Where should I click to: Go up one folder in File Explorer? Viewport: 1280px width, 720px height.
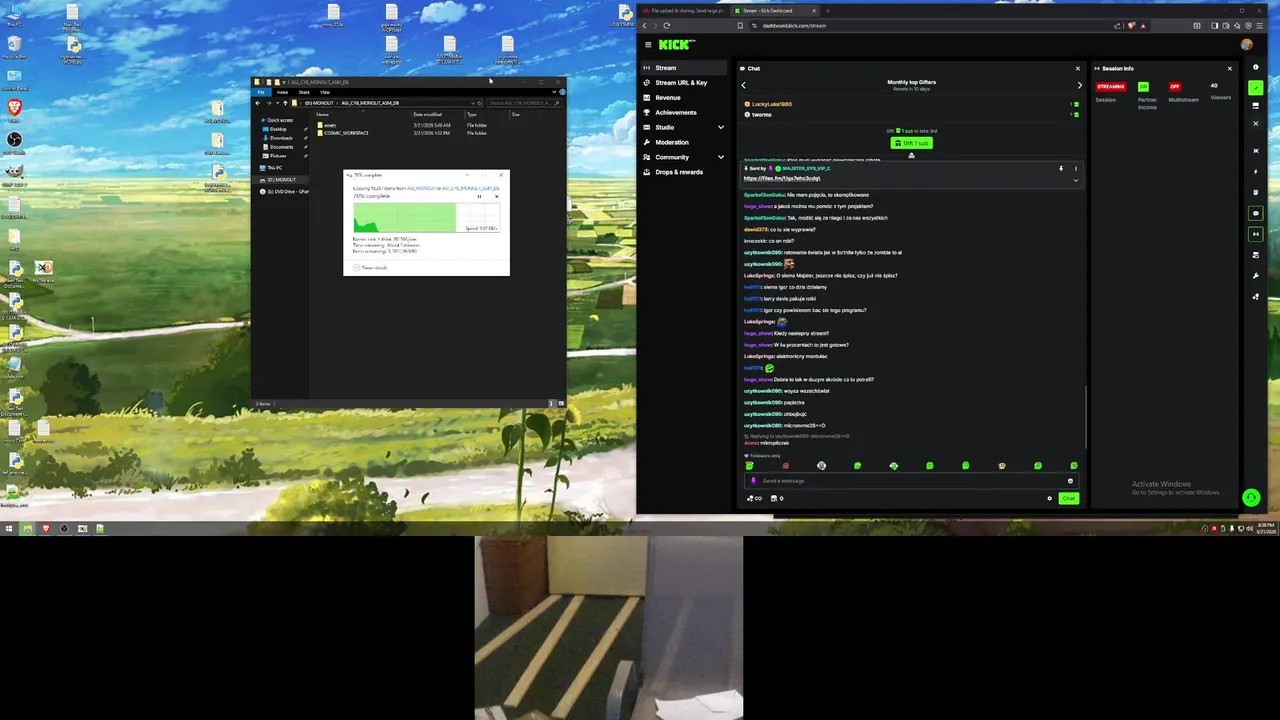pyautogui.click(x=285, y=103)
